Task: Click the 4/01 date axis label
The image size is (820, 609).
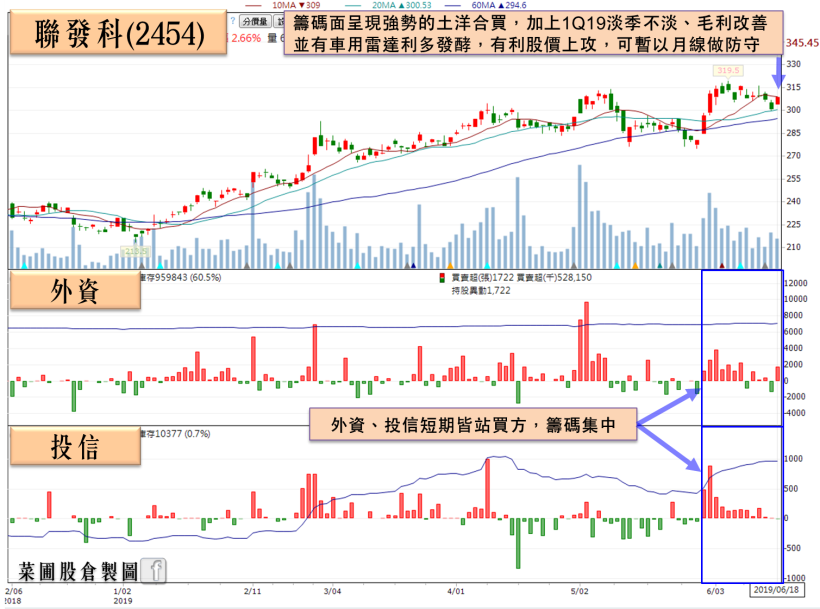Action: (455, 591)
